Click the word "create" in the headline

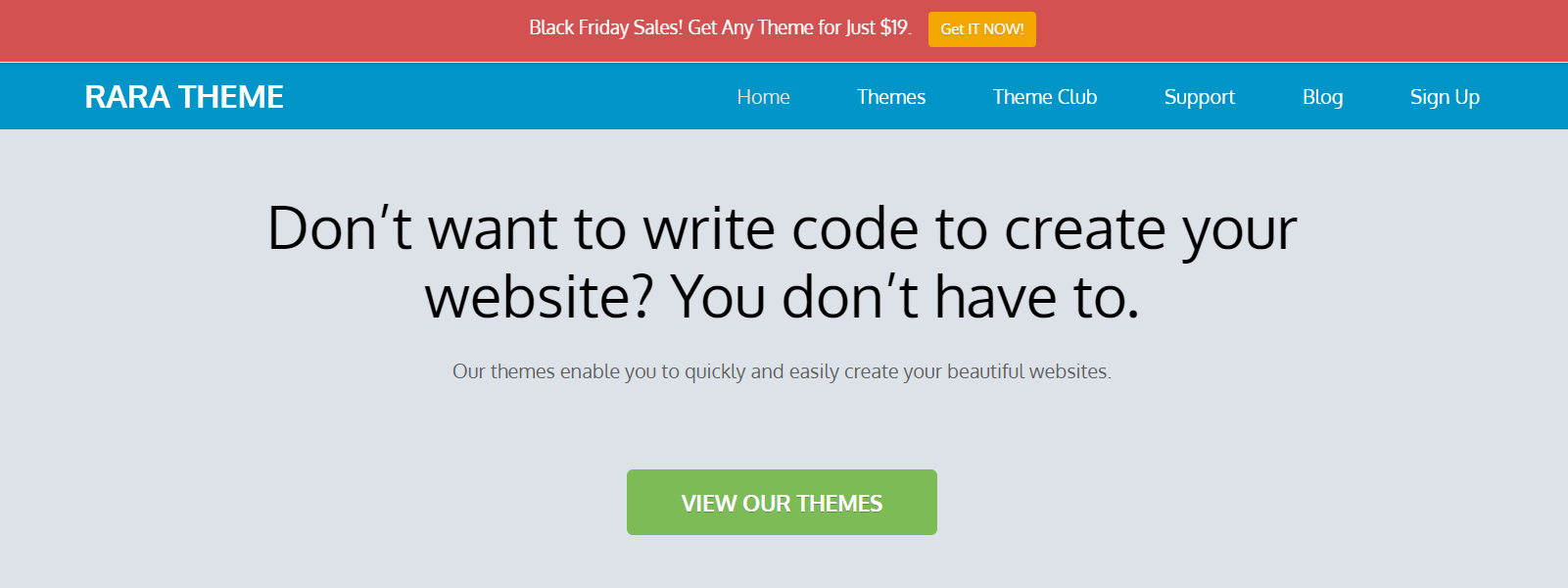point(1084,230)
